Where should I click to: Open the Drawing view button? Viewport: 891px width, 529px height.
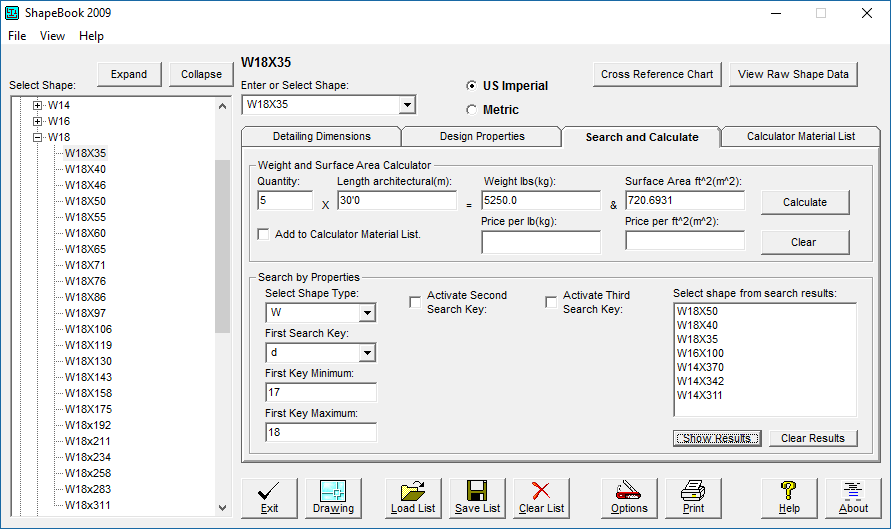(x=333, y=498)
